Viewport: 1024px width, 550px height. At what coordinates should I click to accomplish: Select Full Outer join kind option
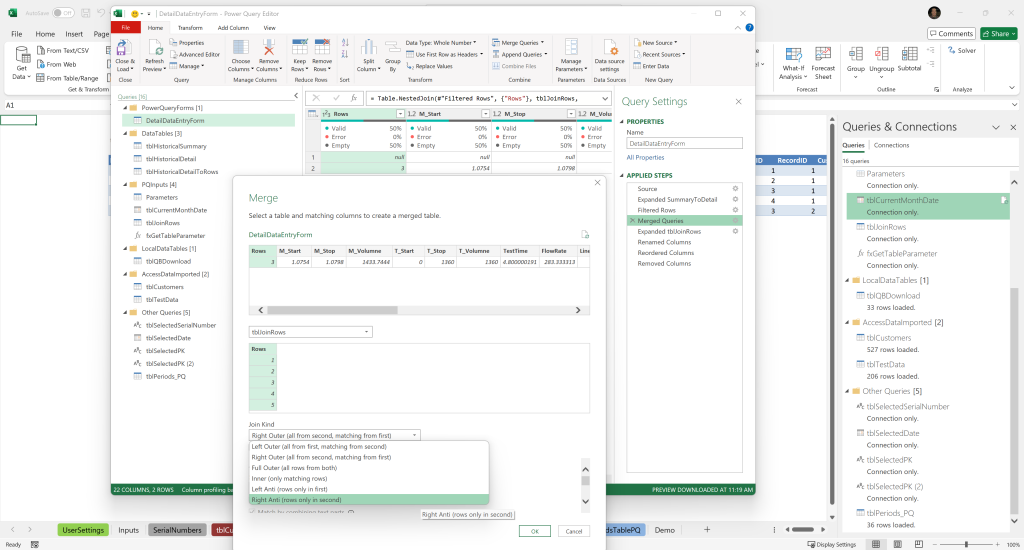coord(369,468)
